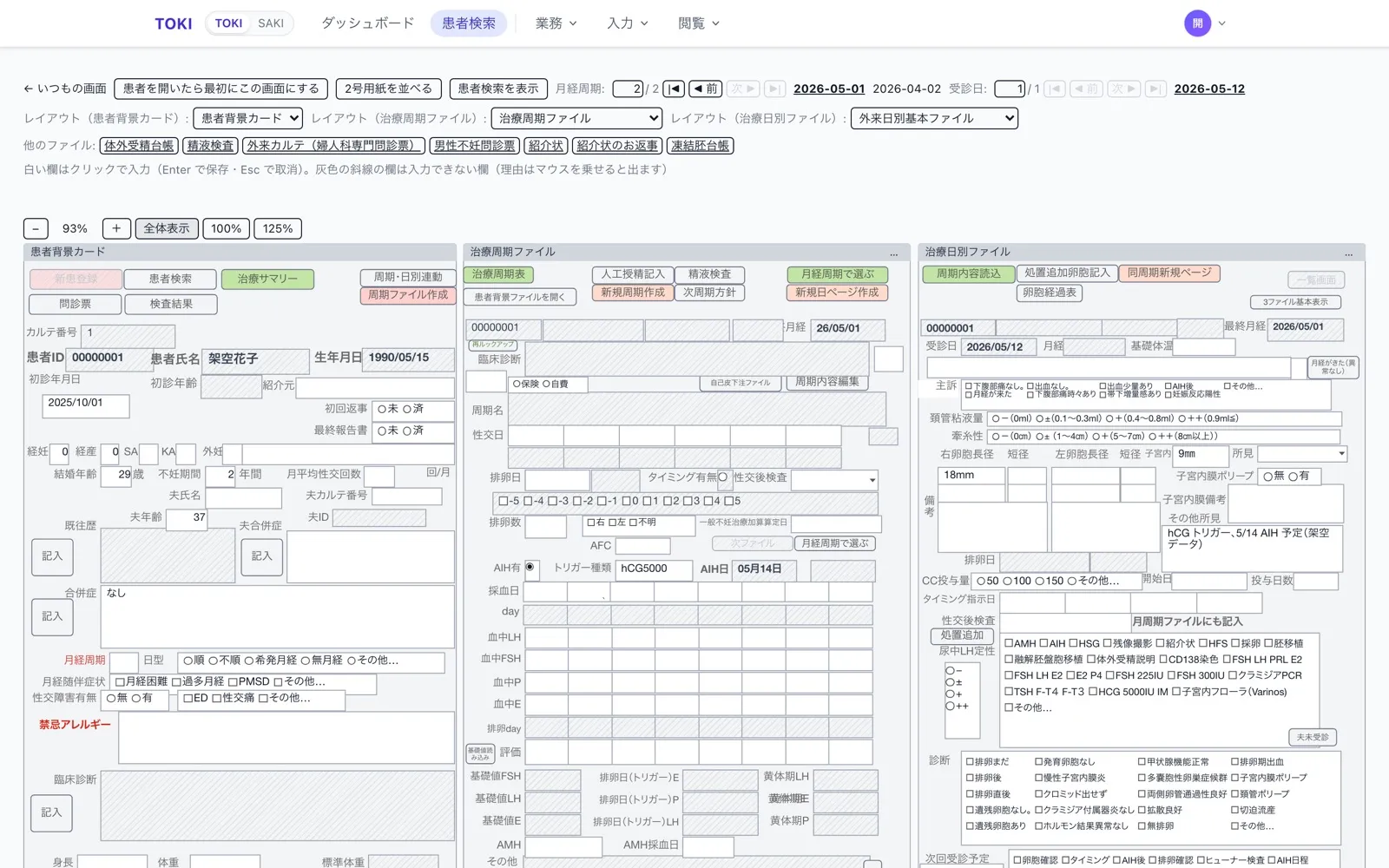Select the AIH有 radio button
The width and height of the screenshot is (1389, 868).
coord(530,568)
